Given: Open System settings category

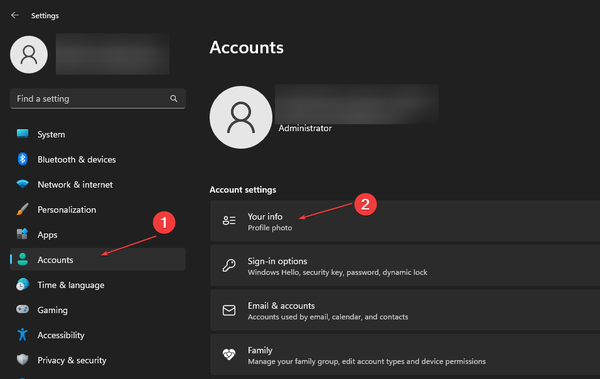Looking at the screenshot, I should pos(98,134).
